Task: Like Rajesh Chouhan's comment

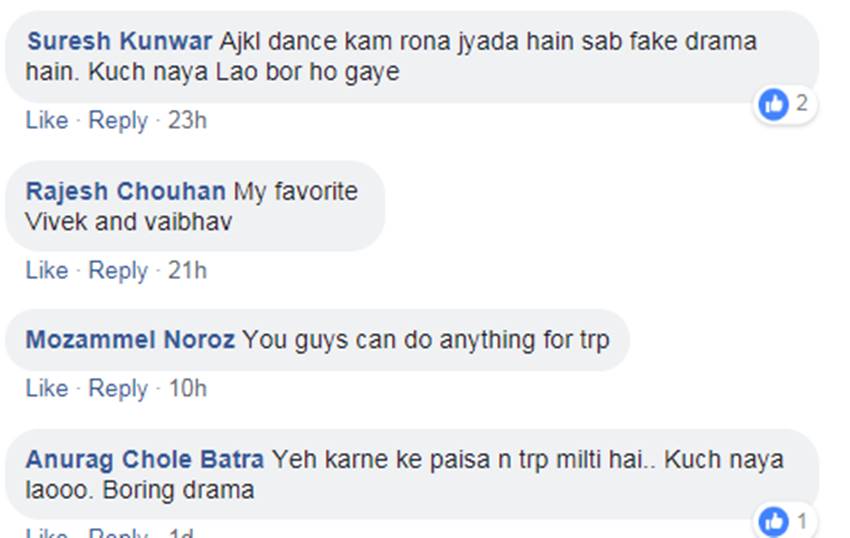Action: pyautogui.click(x=47, y=270)
